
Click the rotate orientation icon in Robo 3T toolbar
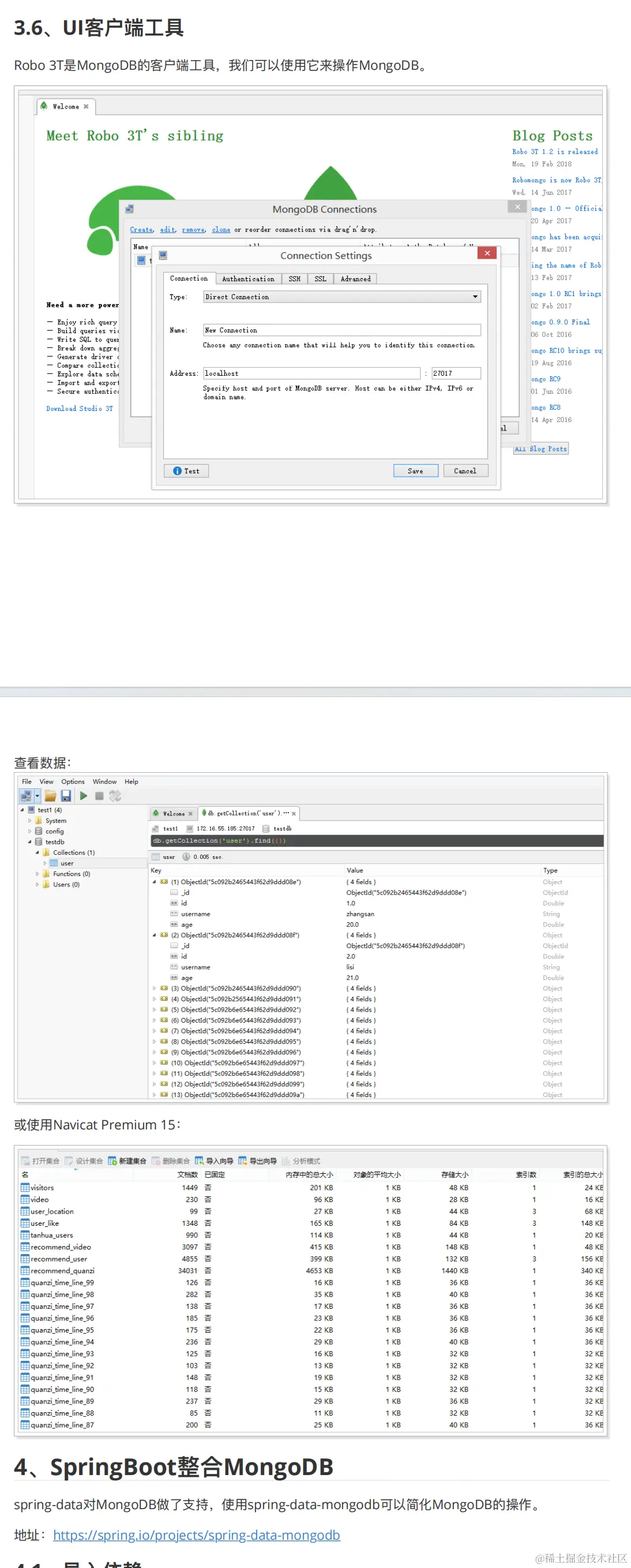(x=115, y=796)
